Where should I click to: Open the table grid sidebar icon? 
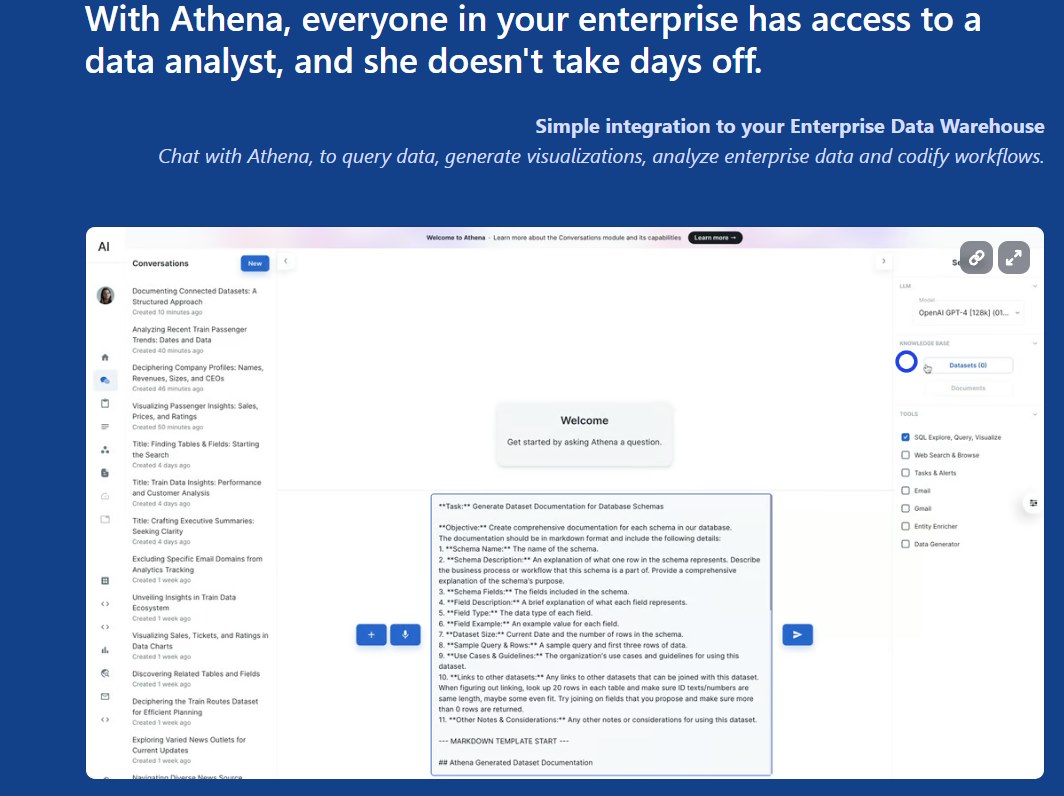[x=104, y=581]
